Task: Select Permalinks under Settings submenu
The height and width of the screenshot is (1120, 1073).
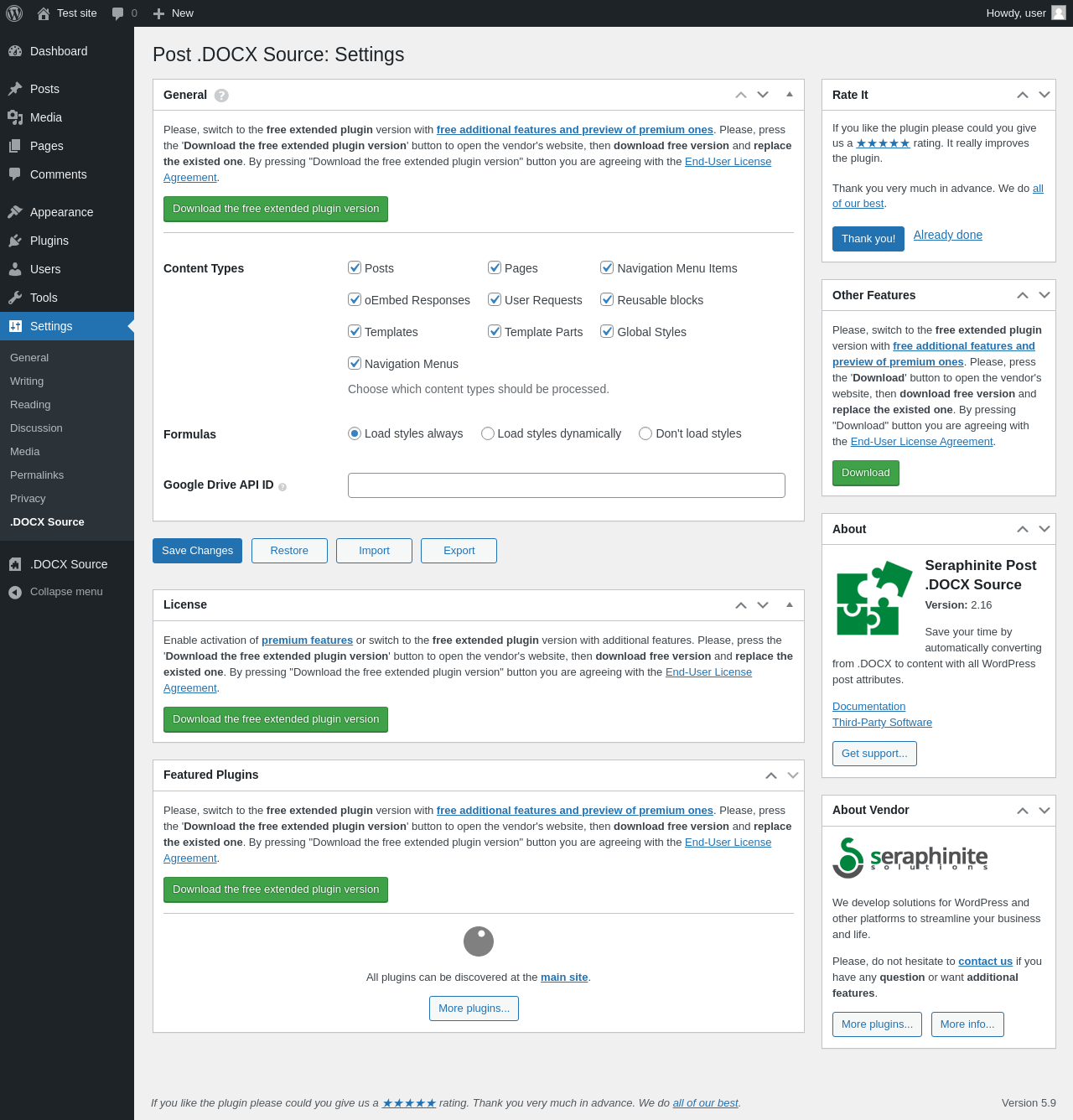Action: pyautogui.click(x=37, y=475)
